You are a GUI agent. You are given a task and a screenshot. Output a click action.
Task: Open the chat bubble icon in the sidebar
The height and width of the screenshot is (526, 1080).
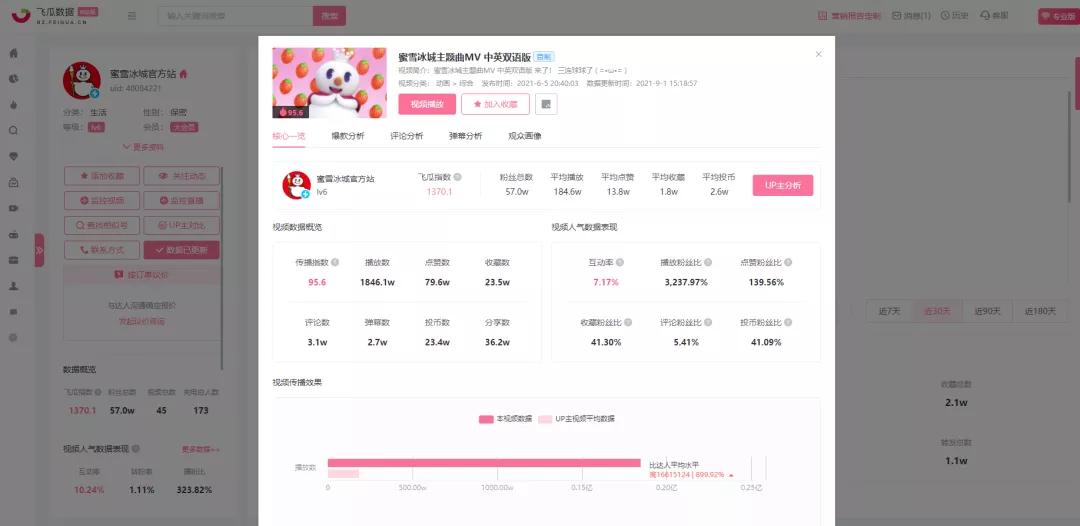pyautogui.click(x=13, y=312)
